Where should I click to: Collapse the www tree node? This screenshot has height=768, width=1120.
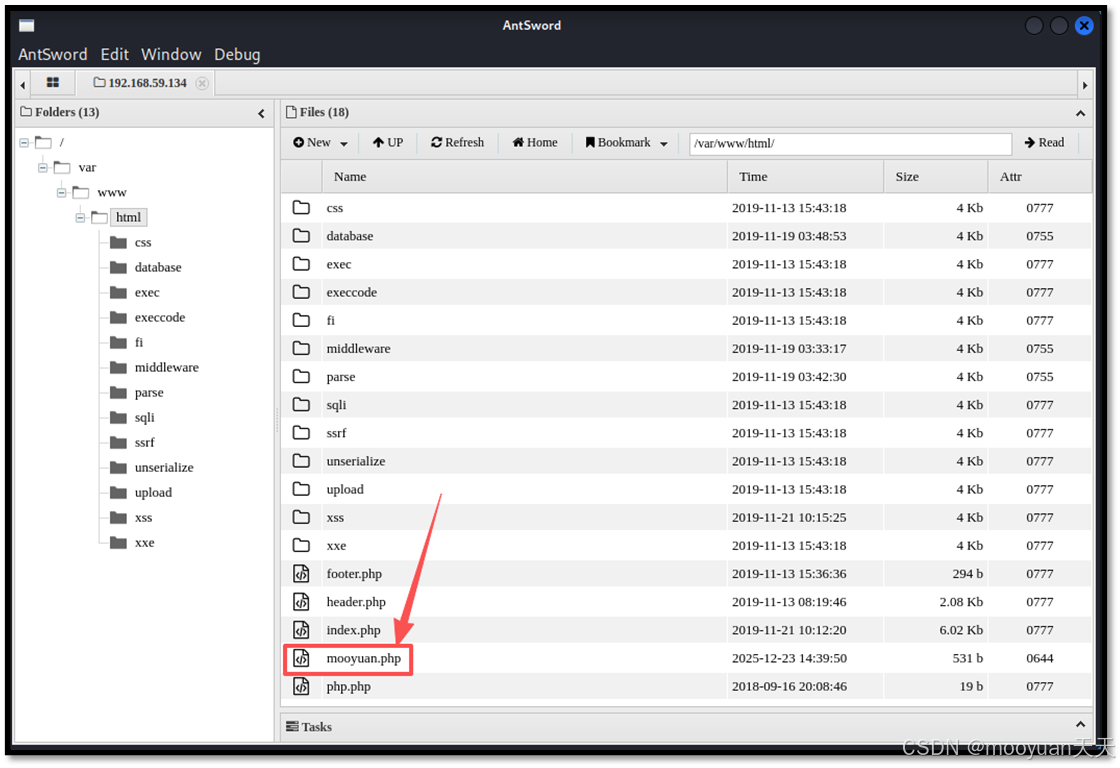tap(61, 193)
